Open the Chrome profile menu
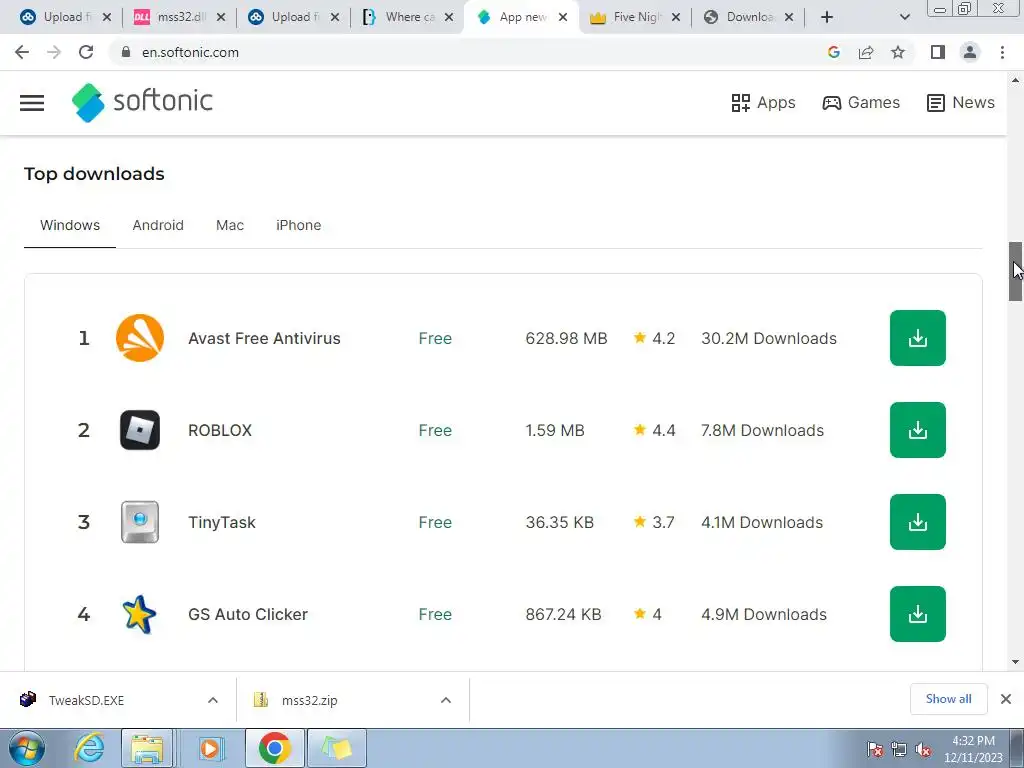The height and width of the screenshot is (768, 1024). point(970,52)
